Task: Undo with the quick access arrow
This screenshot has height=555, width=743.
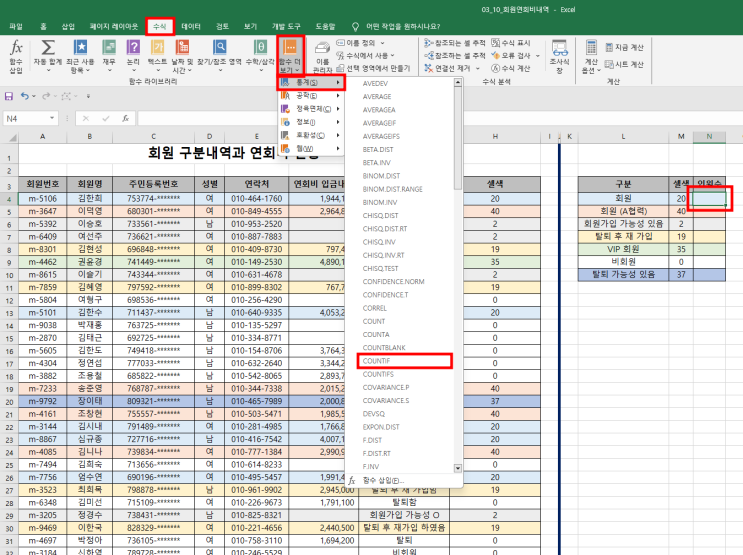Action: click(x=25, y=96)
